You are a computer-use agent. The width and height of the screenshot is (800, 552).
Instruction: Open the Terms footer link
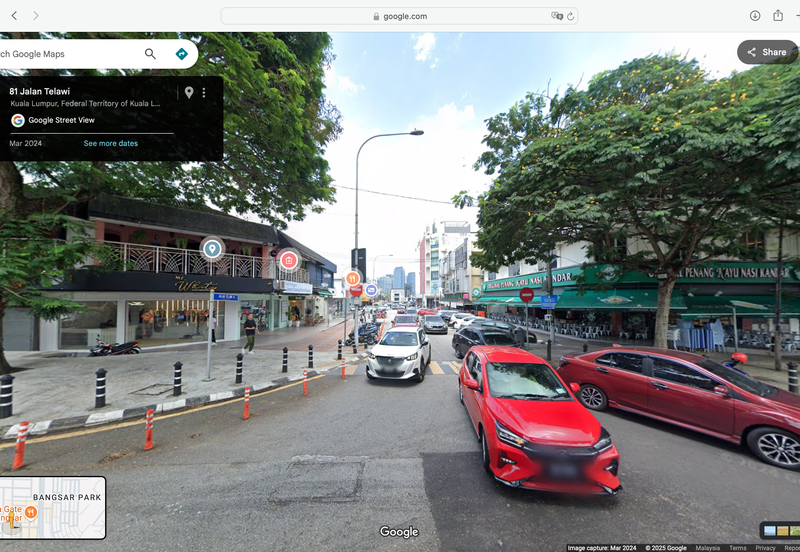(x=738, y=548)
